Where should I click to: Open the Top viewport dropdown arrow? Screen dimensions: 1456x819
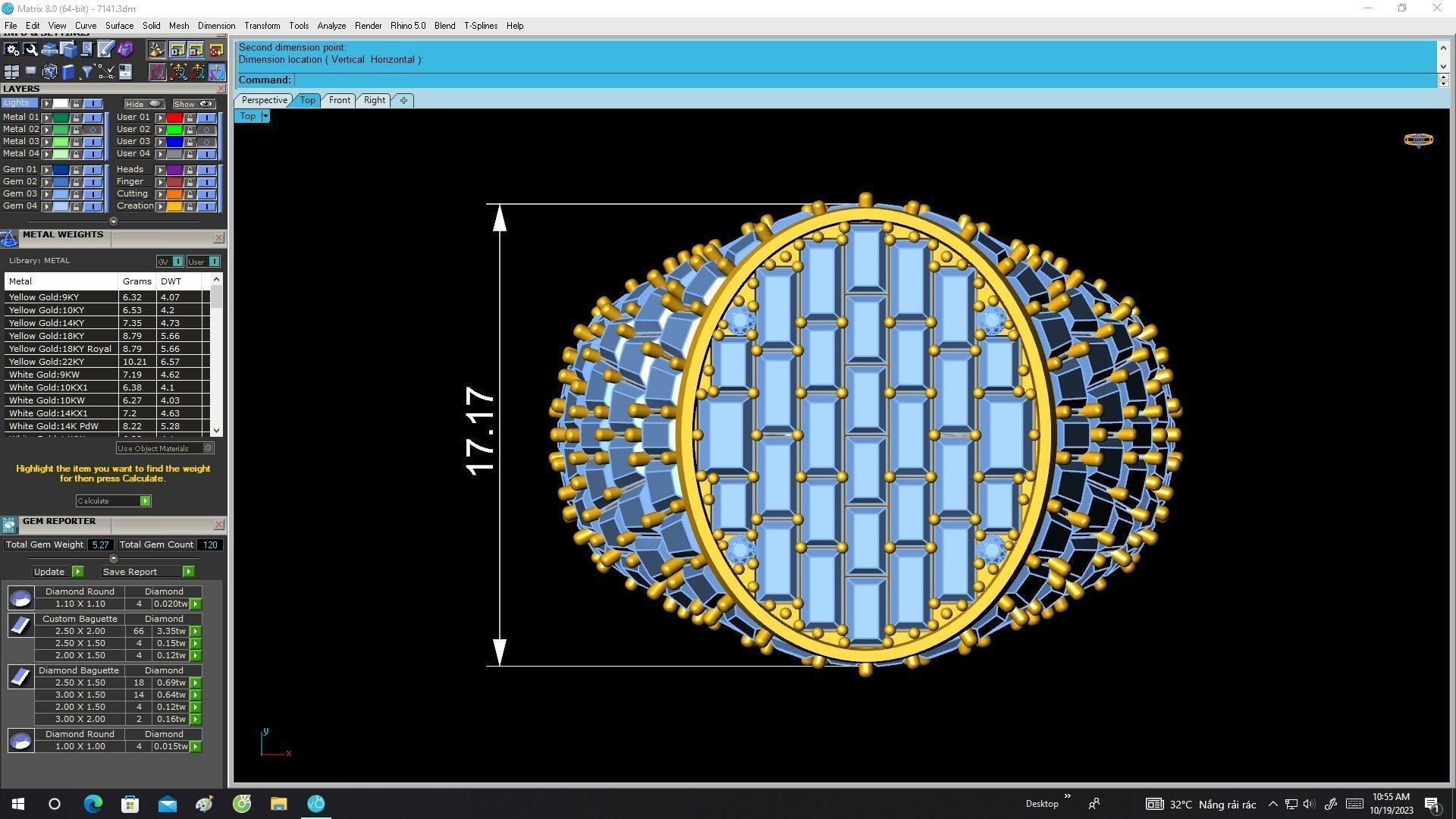click(x=265, y=116)
